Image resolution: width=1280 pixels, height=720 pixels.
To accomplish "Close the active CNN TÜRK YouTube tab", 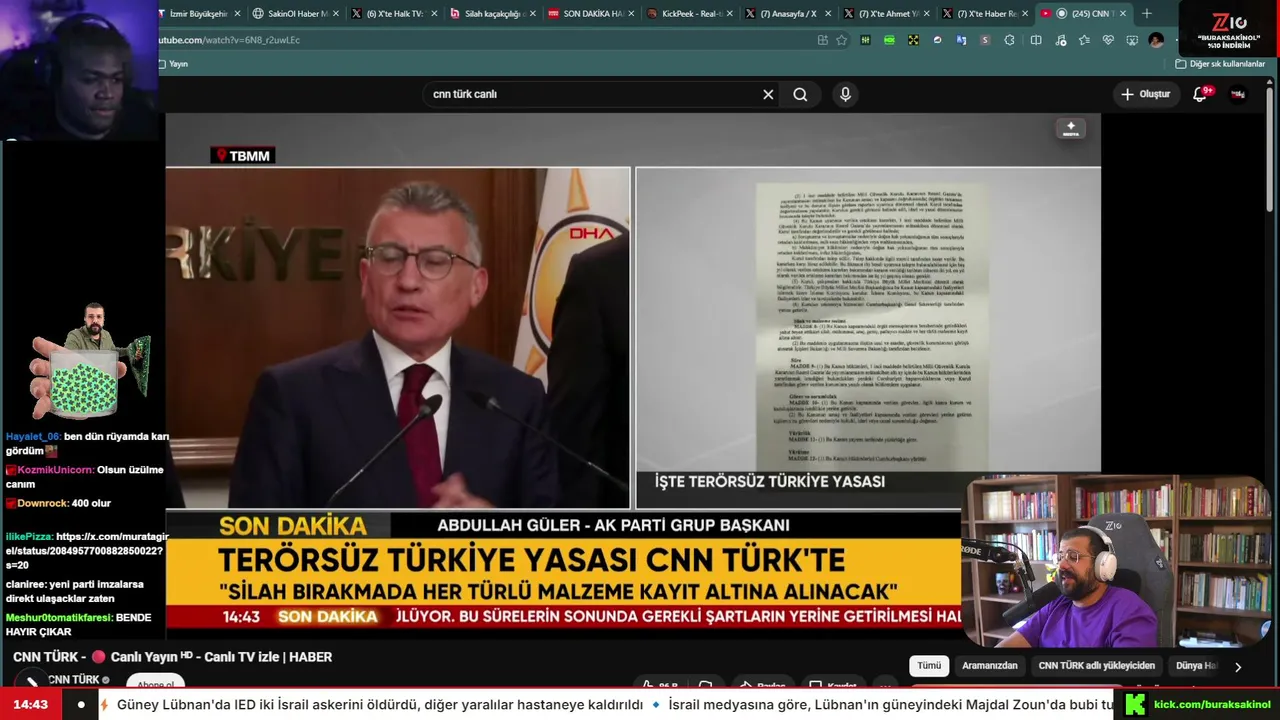I will (x=1123, y=13).
